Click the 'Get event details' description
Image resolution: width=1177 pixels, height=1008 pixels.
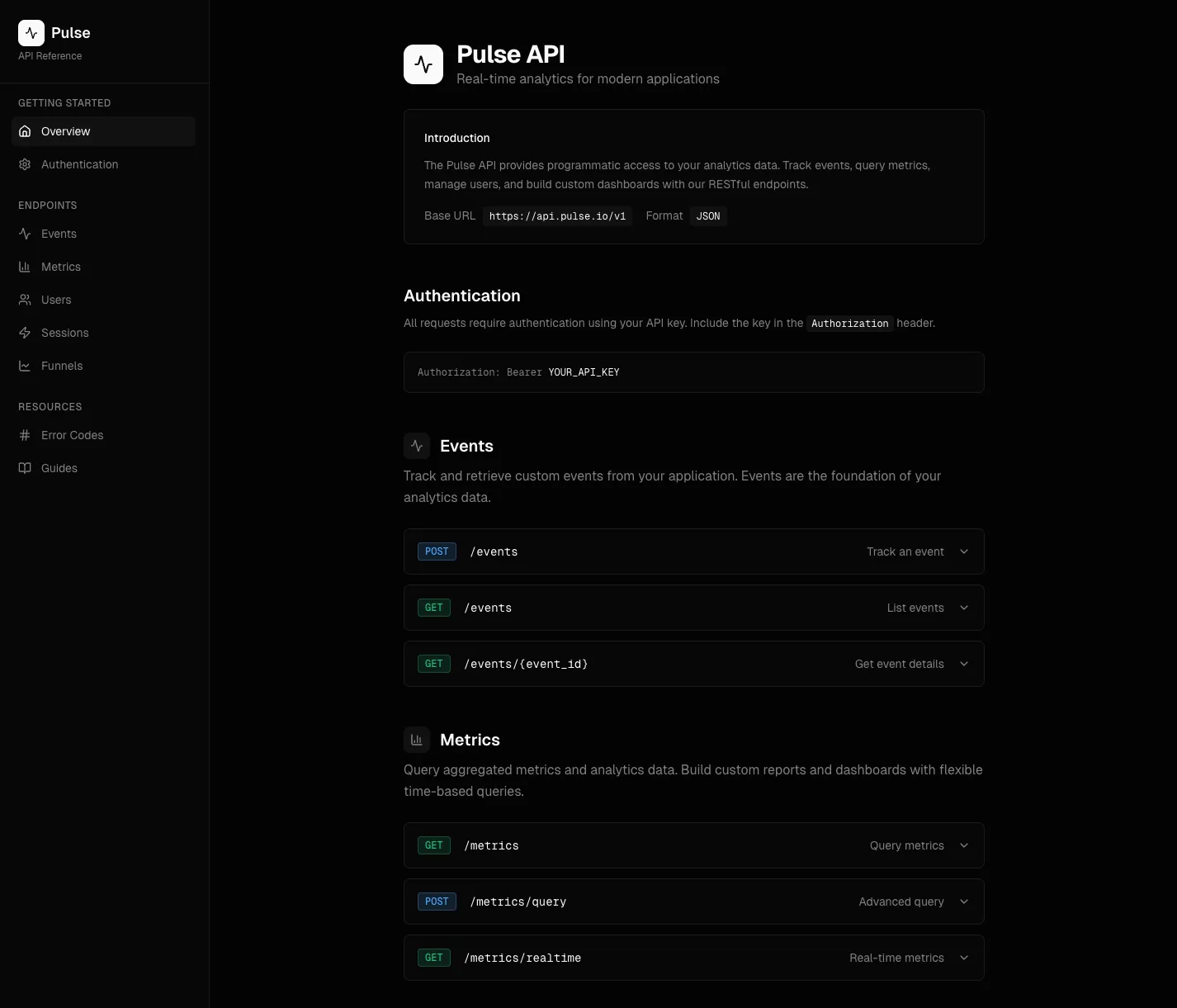point(900,664)
